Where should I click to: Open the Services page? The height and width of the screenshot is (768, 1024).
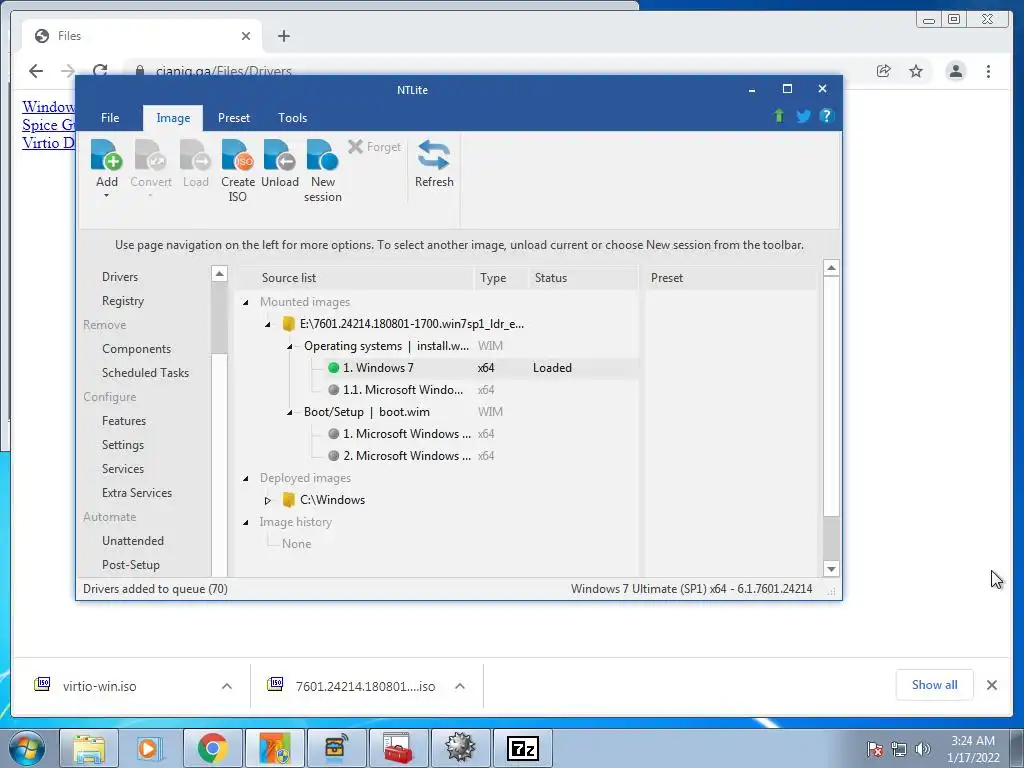pos(123,469)
